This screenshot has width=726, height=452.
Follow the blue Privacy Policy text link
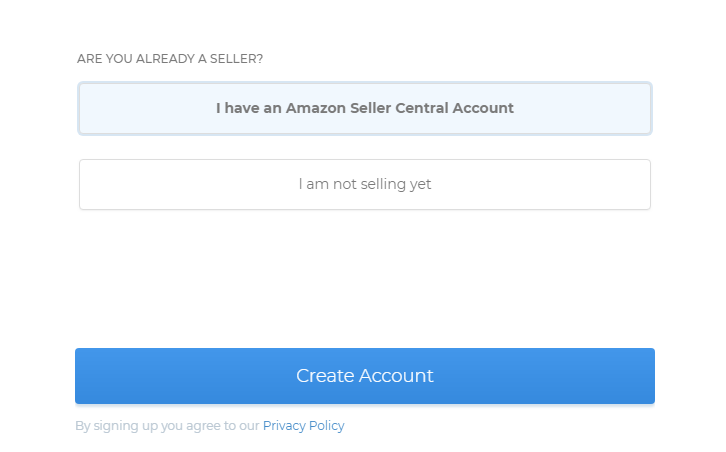(303, 426)
